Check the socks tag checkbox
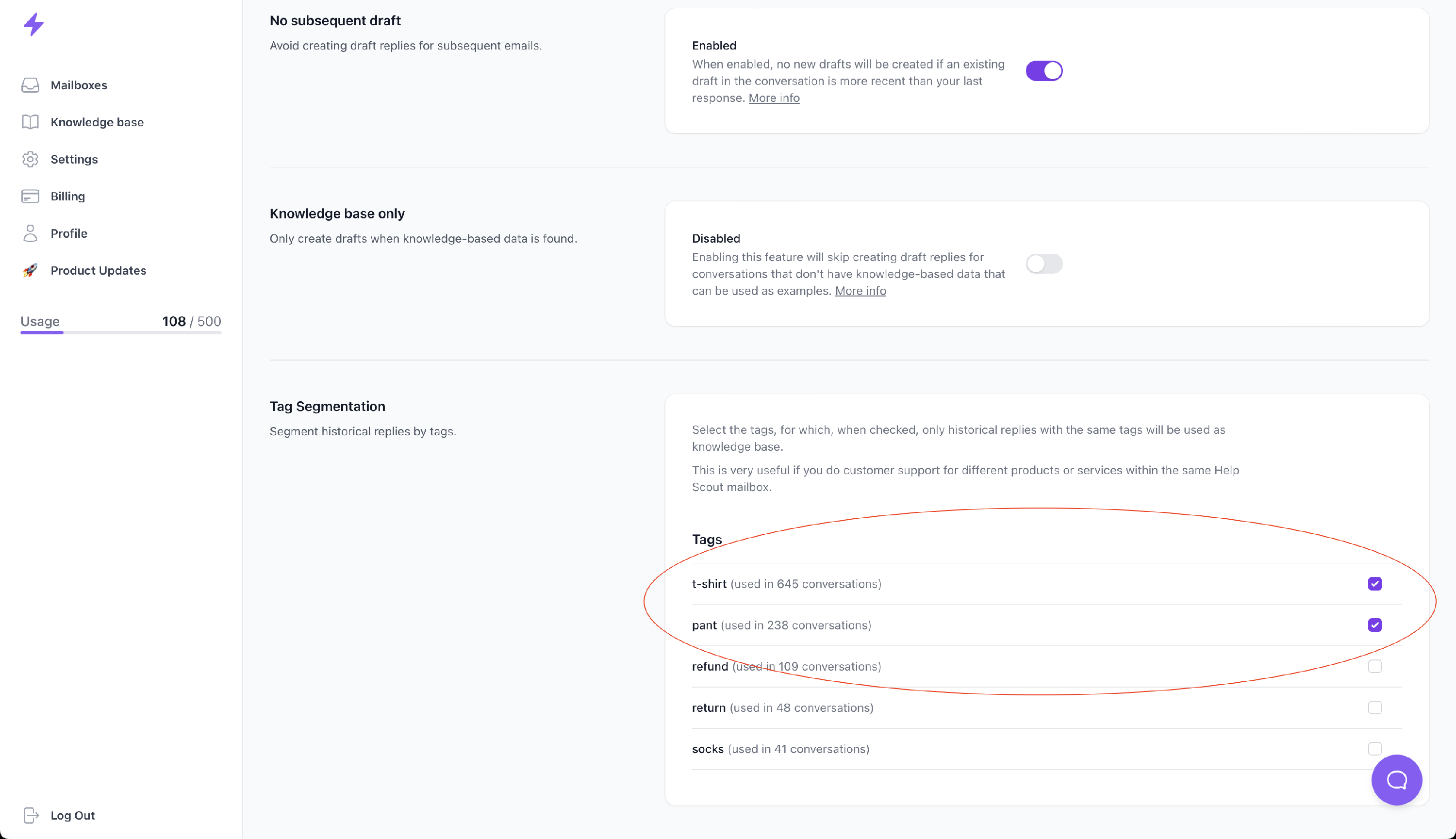1456x839 pixels. (x=1374, y=749)
